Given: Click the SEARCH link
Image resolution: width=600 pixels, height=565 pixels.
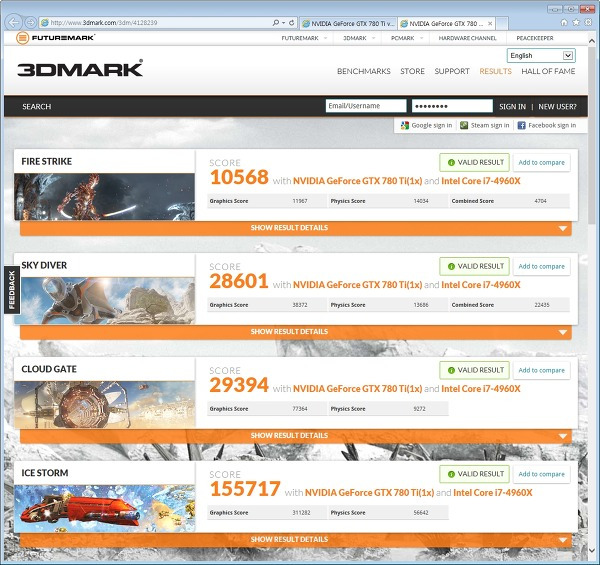Looking at the screenshot, I should [36, 106].
